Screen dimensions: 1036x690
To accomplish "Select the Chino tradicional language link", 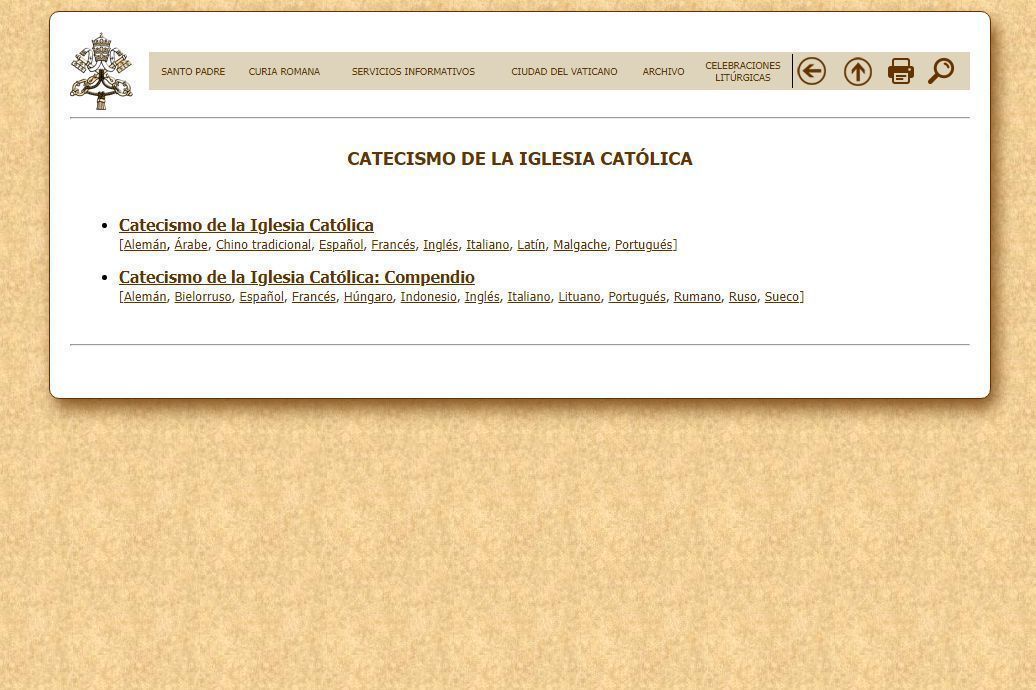I will click(264, 245).
